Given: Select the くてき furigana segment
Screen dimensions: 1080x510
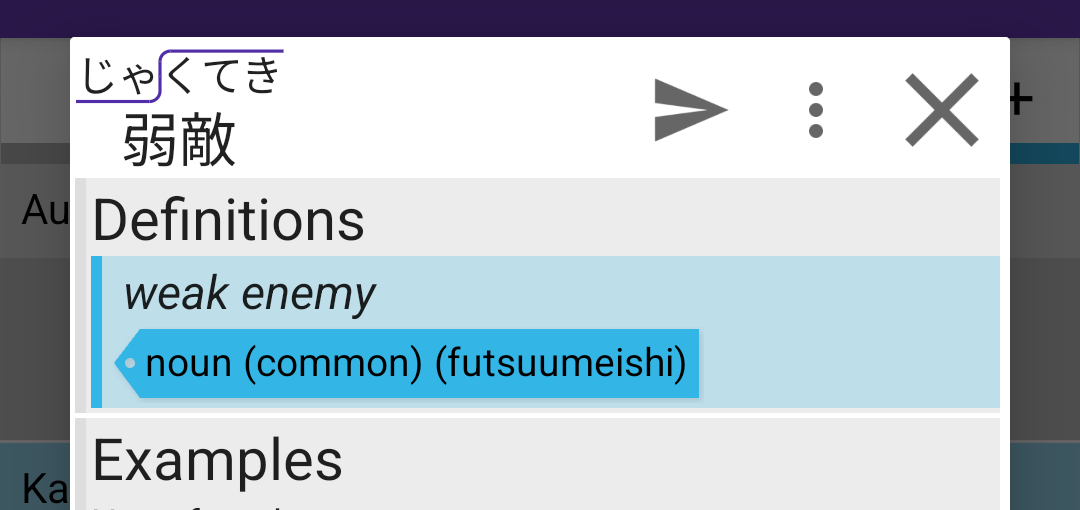Looking at the screenshot, I should (x=224, y=75).
